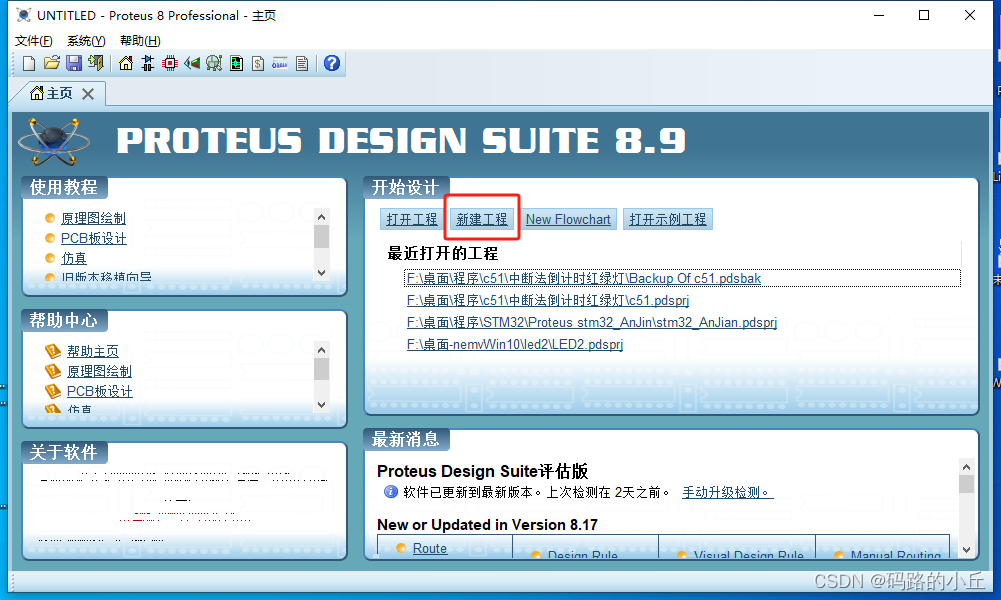
Task: Open PCB Layout chip icon
Action: click(170, 63)
